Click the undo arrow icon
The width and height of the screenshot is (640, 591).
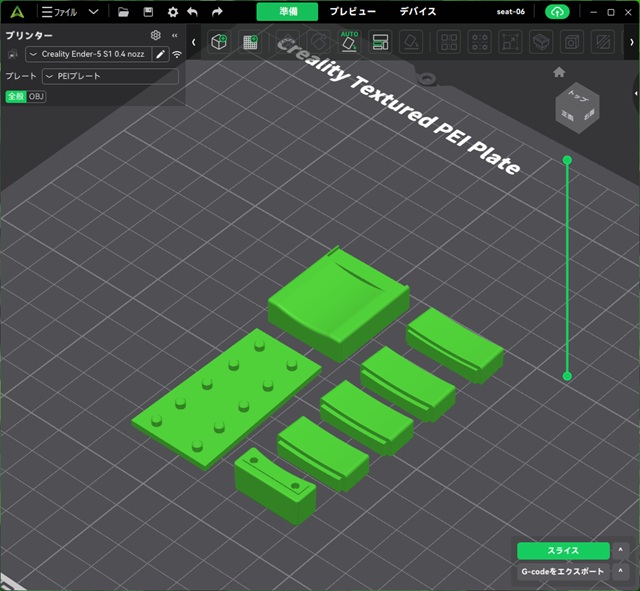pyautogui.click(x=193, y=12)
